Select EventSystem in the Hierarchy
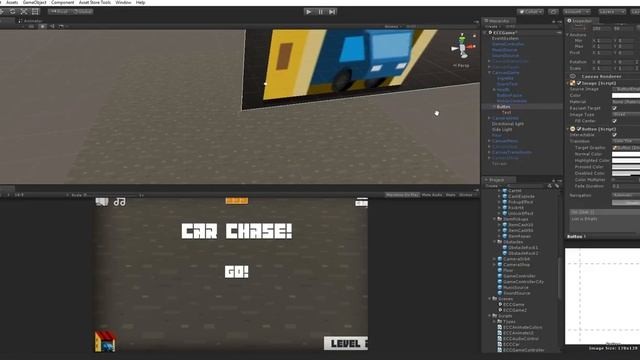This screenshot has height=360, width=640. [x=505, y=38]
